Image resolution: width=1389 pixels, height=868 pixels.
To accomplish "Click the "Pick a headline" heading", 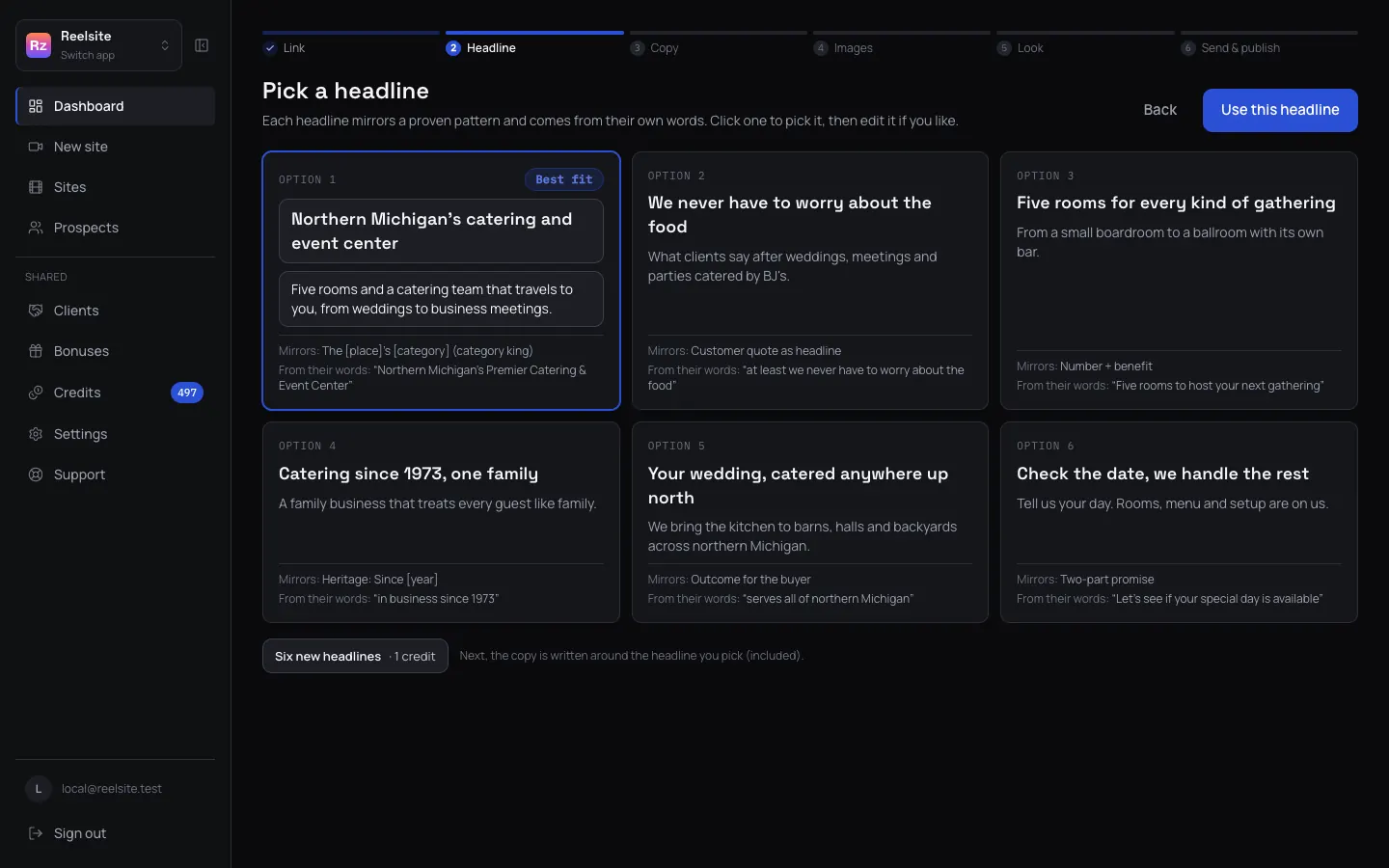I will 345,91.
